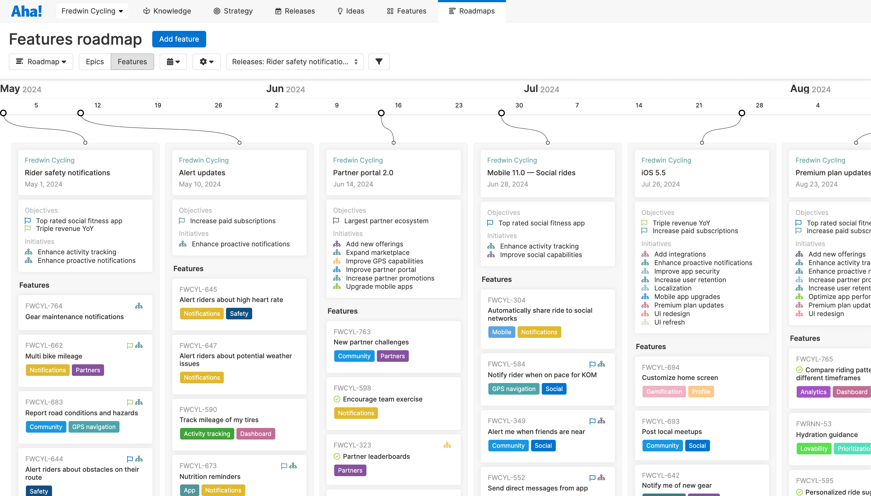Open the Partner portal 2.0 release
Screen dimensions: 871x496
coord(363,173)
